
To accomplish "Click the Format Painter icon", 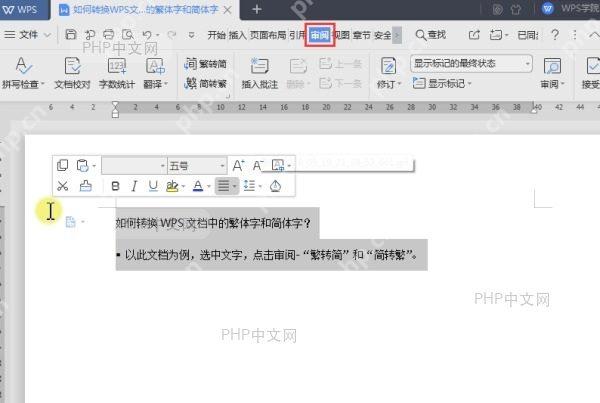I will coord(85,186).
